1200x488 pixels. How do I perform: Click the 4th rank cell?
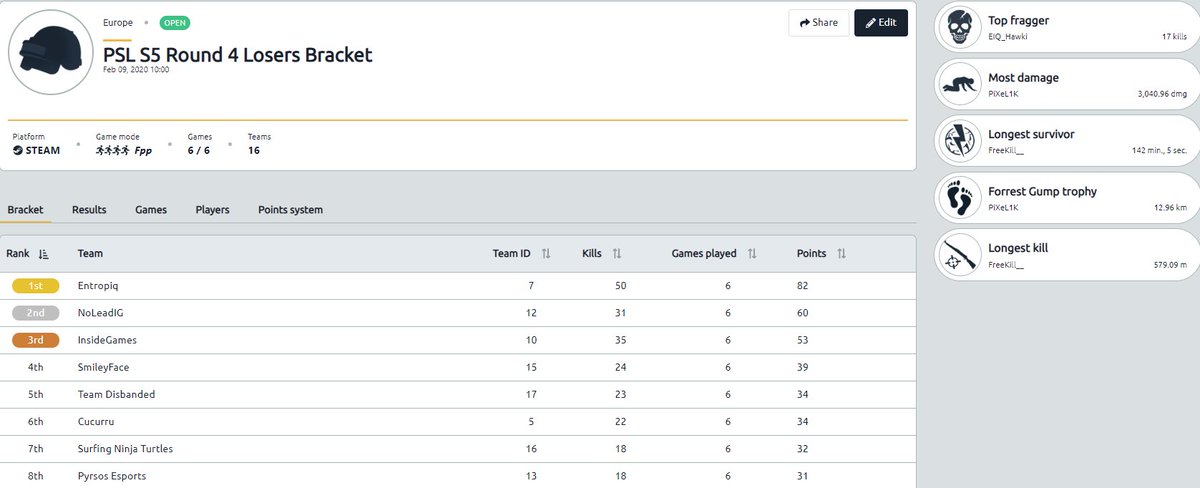(x=36, y=367)
